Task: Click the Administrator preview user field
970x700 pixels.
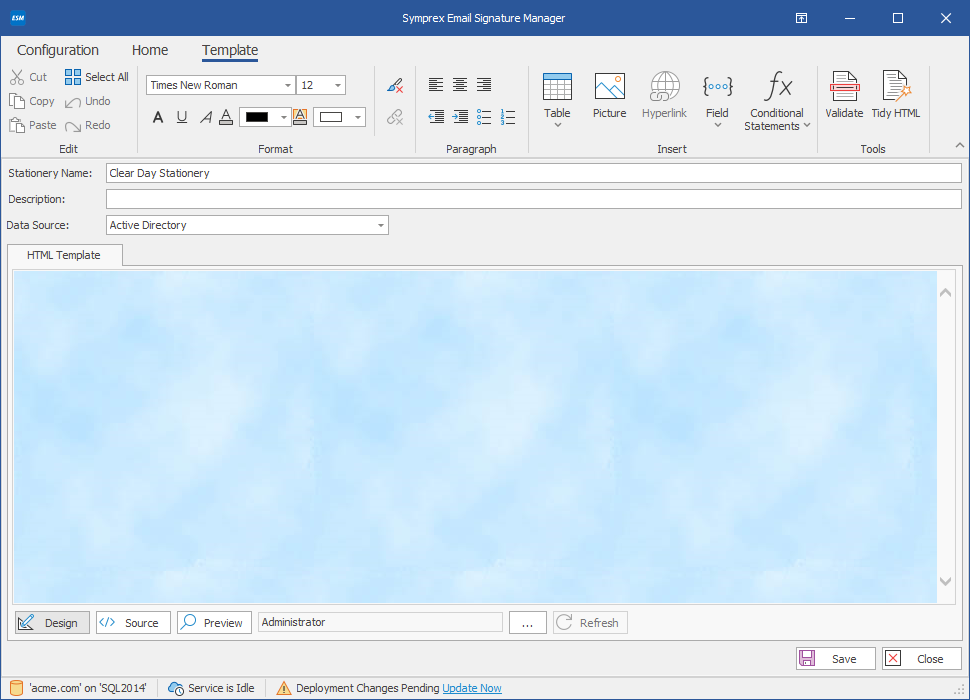Action: click(x=380, y=622)
